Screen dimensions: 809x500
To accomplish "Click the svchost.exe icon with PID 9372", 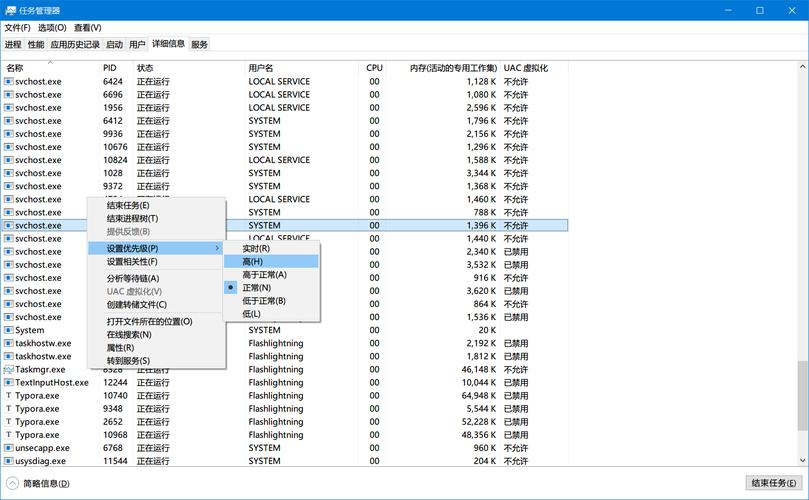I will (9, 186).
